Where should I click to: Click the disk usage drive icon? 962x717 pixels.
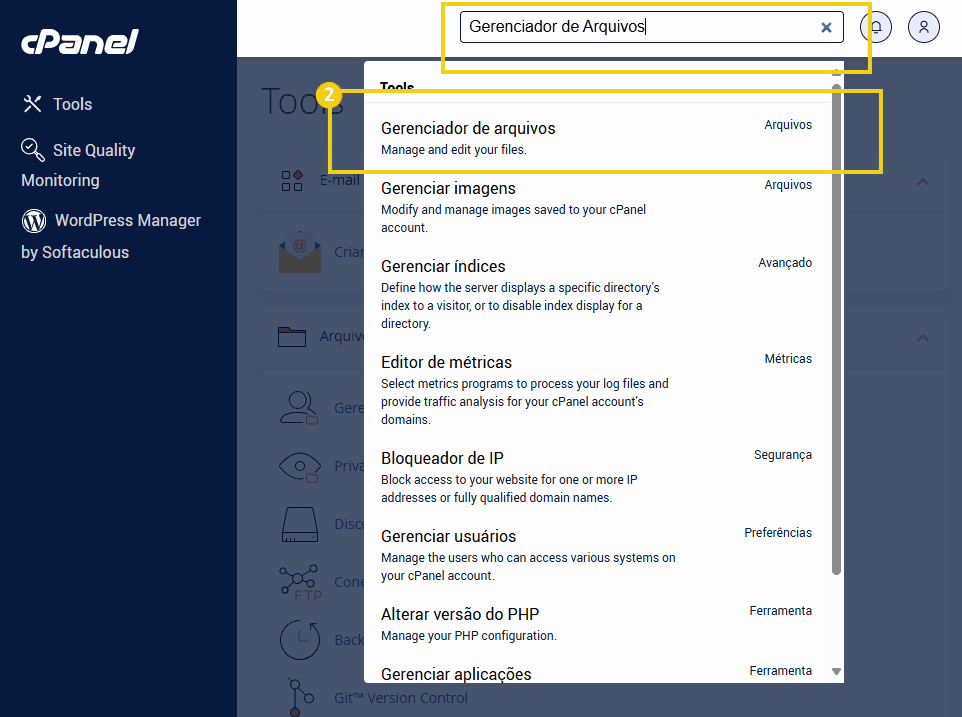pyautogui.click(x=299, y=524)
